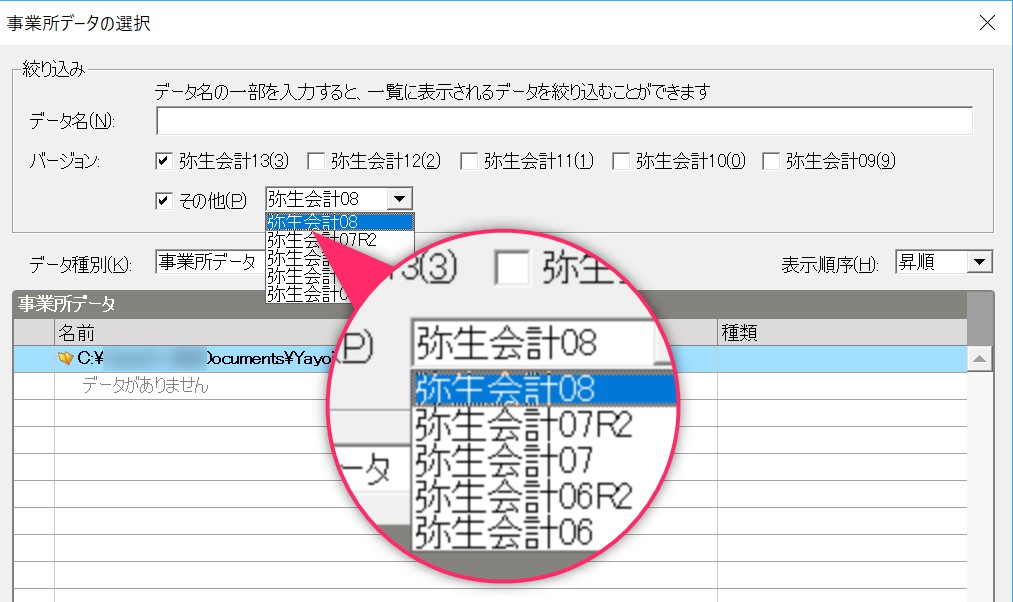This screenshot has height=602, width=1013.
Task: Toggle the 弥生会計13(3) checkbox
Action: click(x=163, y=161)
